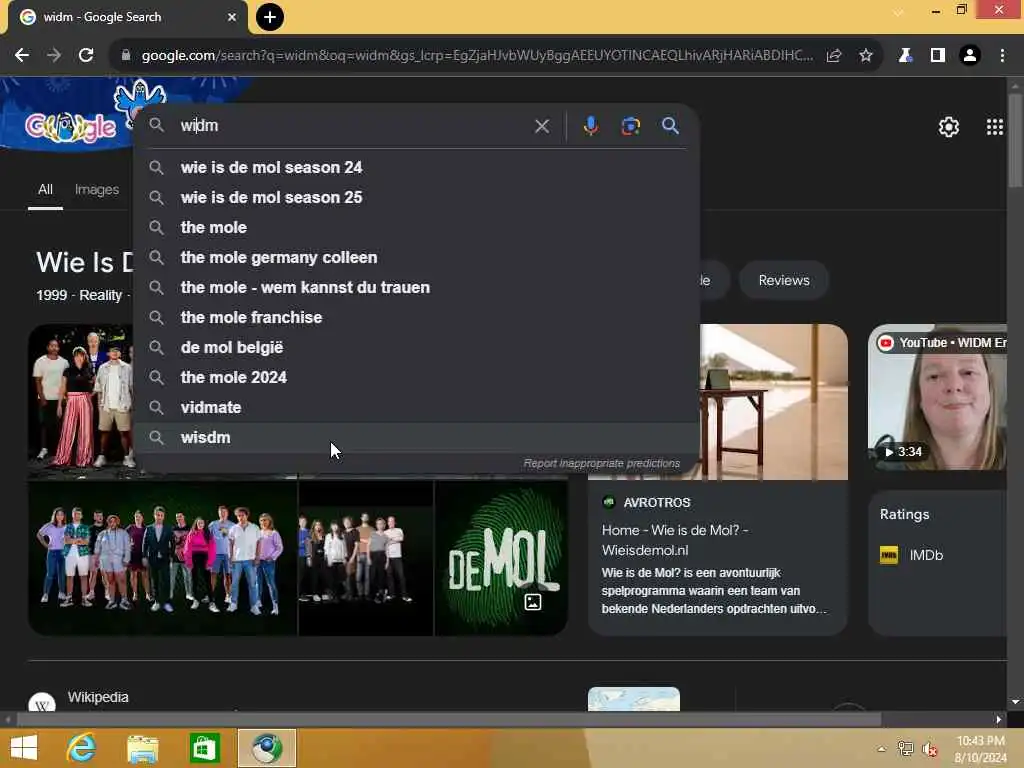Start voice search with the microphone

pos(590,125)
